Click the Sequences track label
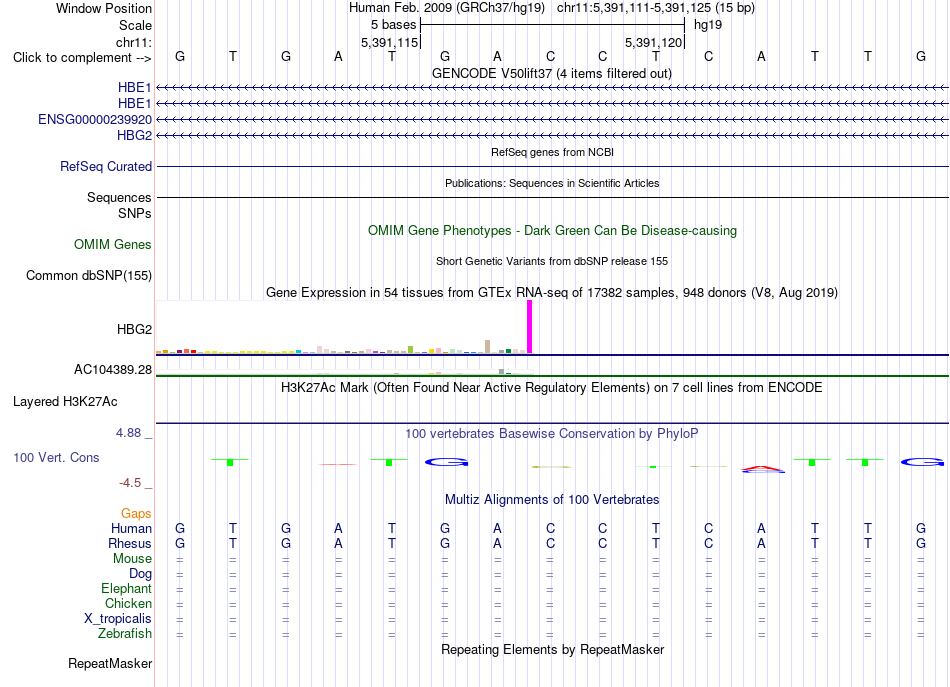Viewport: 950px width, 687px height. pyautogui.click(x=119, y=197)
